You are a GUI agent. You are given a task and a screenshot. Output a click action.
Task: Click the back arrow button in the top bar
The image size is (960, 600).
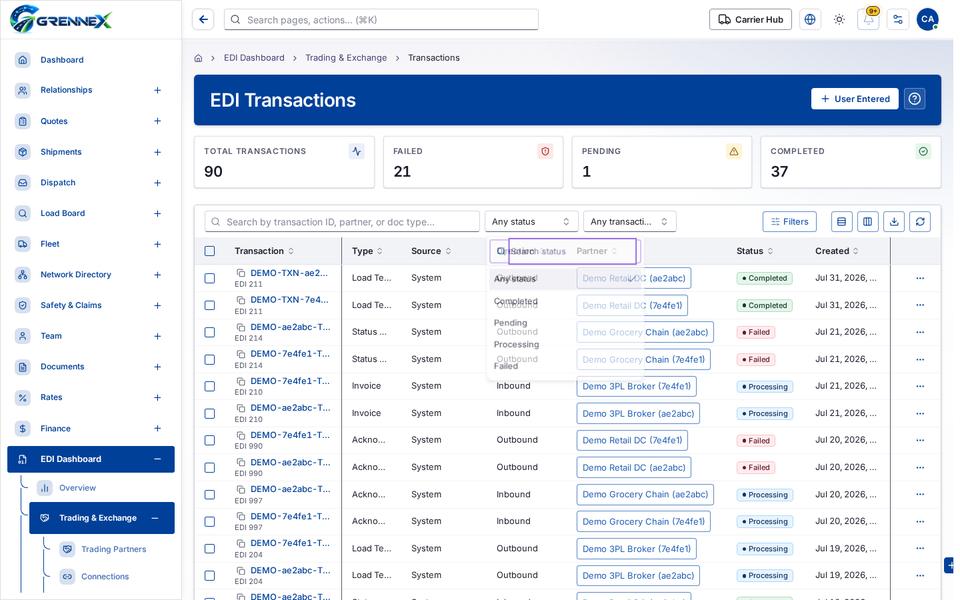tap(203, 20)
